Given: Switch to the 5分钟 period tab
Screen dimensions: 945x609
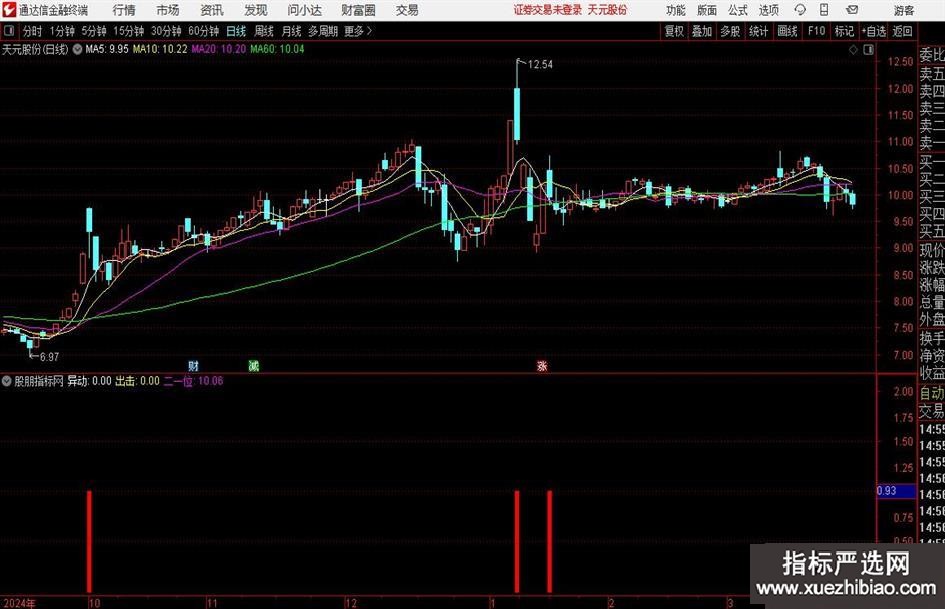Looking at the screenshot, I should point(93,31).
